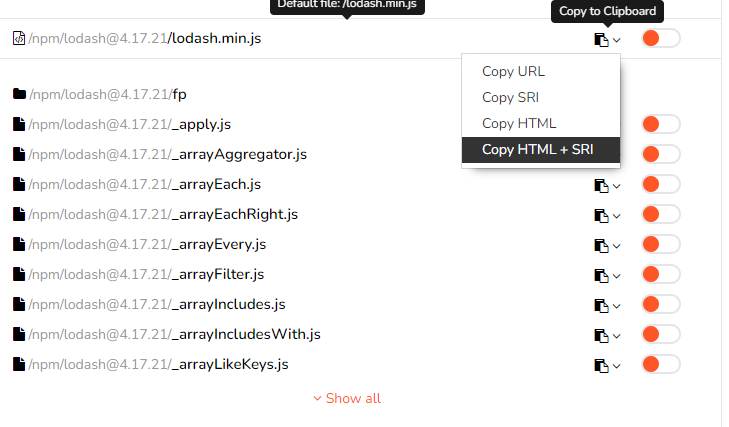Open the fp folder link

108,94
